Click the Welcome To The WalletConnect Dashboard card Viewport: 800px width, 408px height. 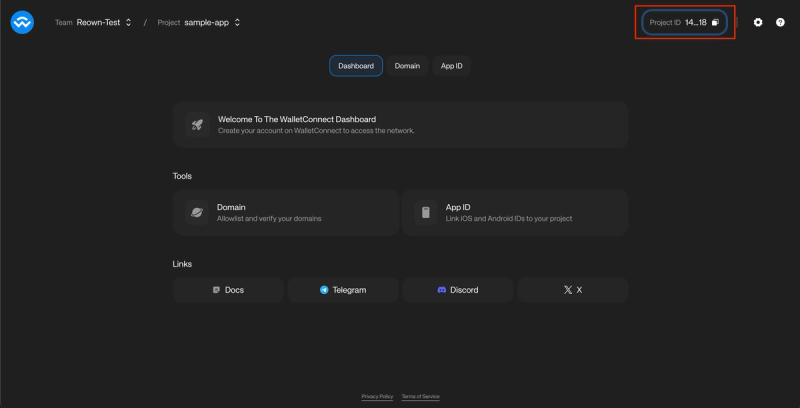(x=401, y=124)
